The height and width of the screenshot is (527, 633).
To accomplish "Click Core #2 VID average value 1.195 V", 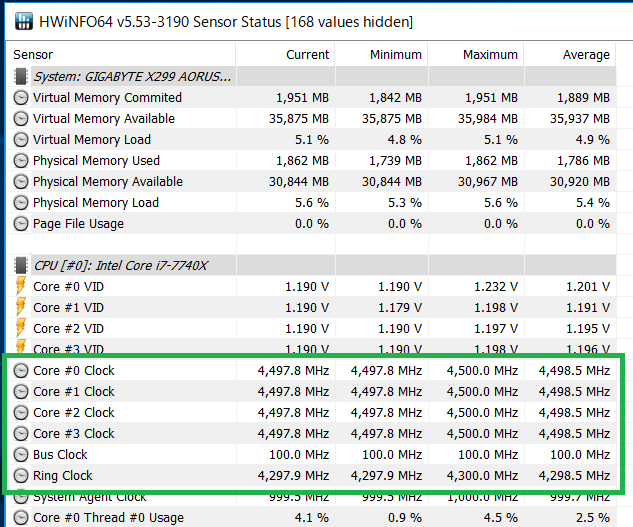I will (x=588, y=328).
